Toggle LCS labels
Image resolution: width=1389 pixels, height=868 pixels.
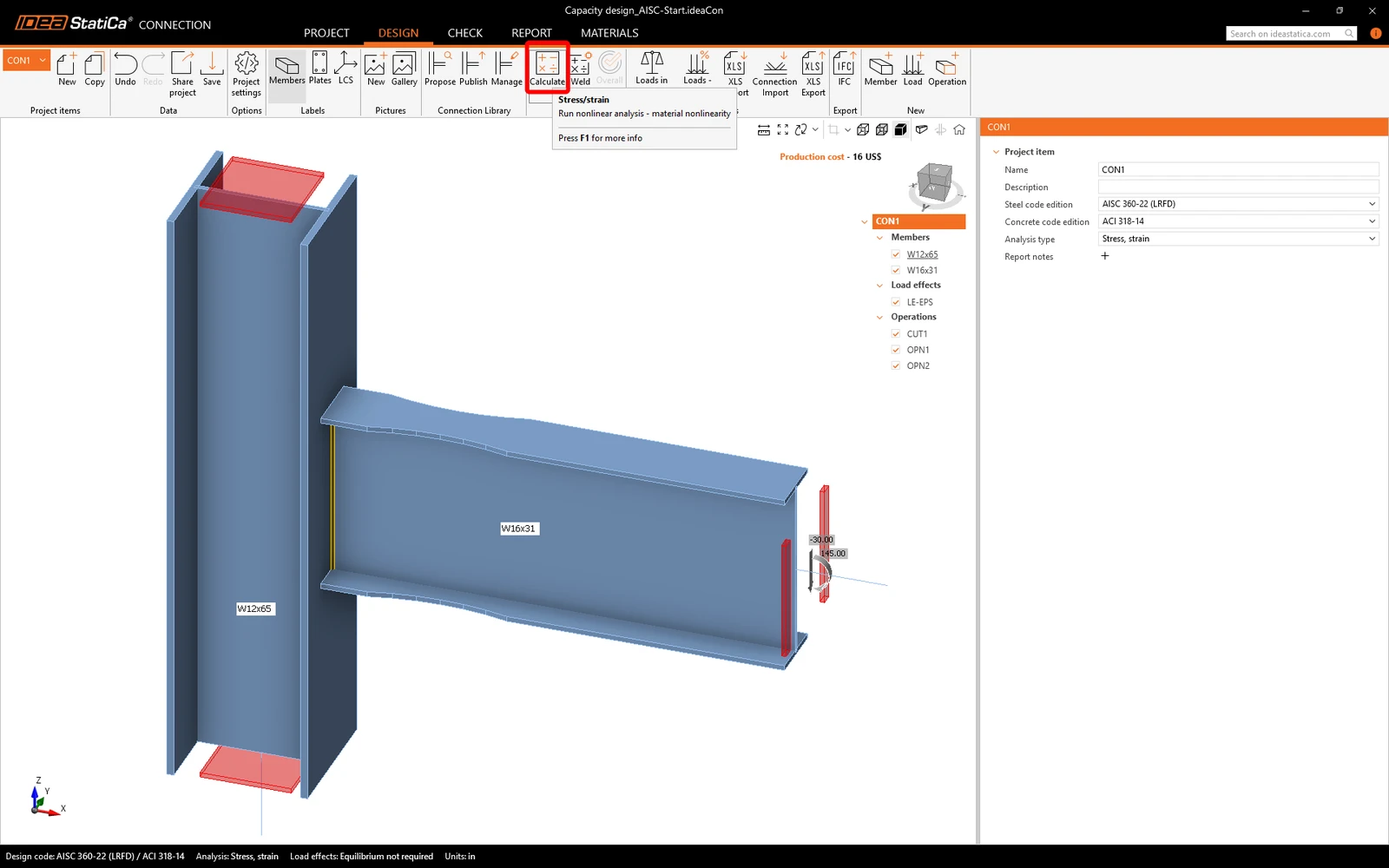[x=346, y=69]
